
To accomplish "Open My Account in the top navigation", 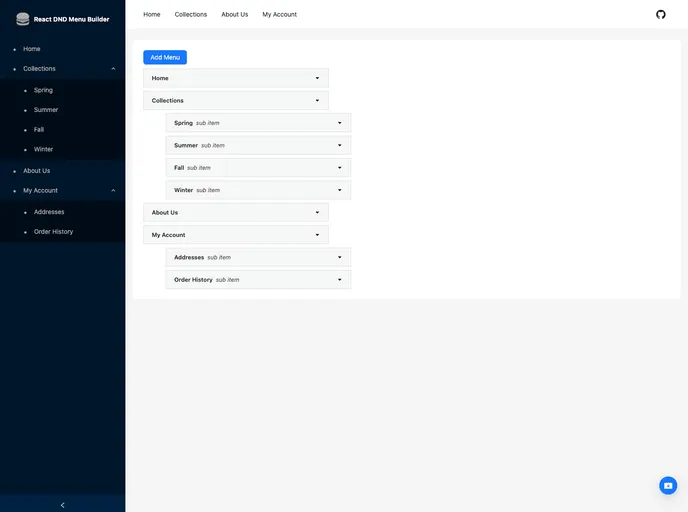I will click(280, 14).
